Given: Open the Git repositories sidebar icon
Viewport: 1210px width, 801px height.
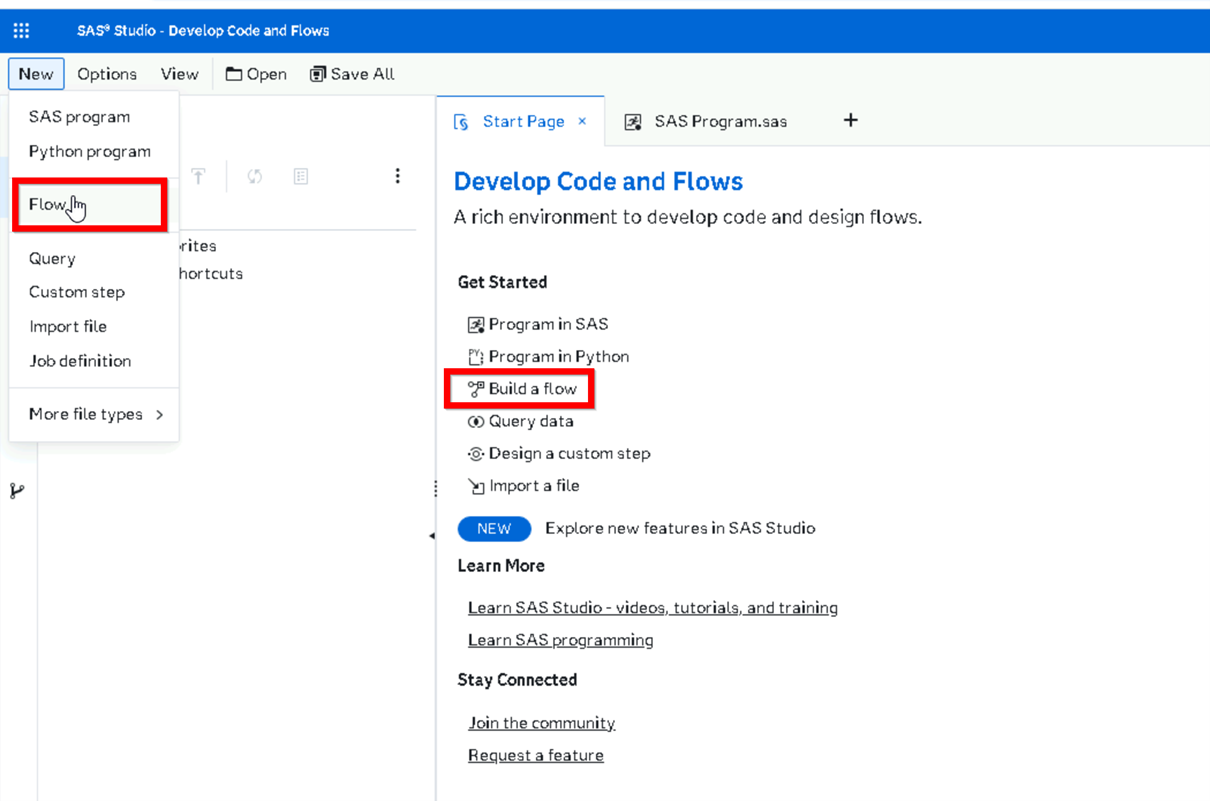Looking at the screenshot, I should pos(17,491).
